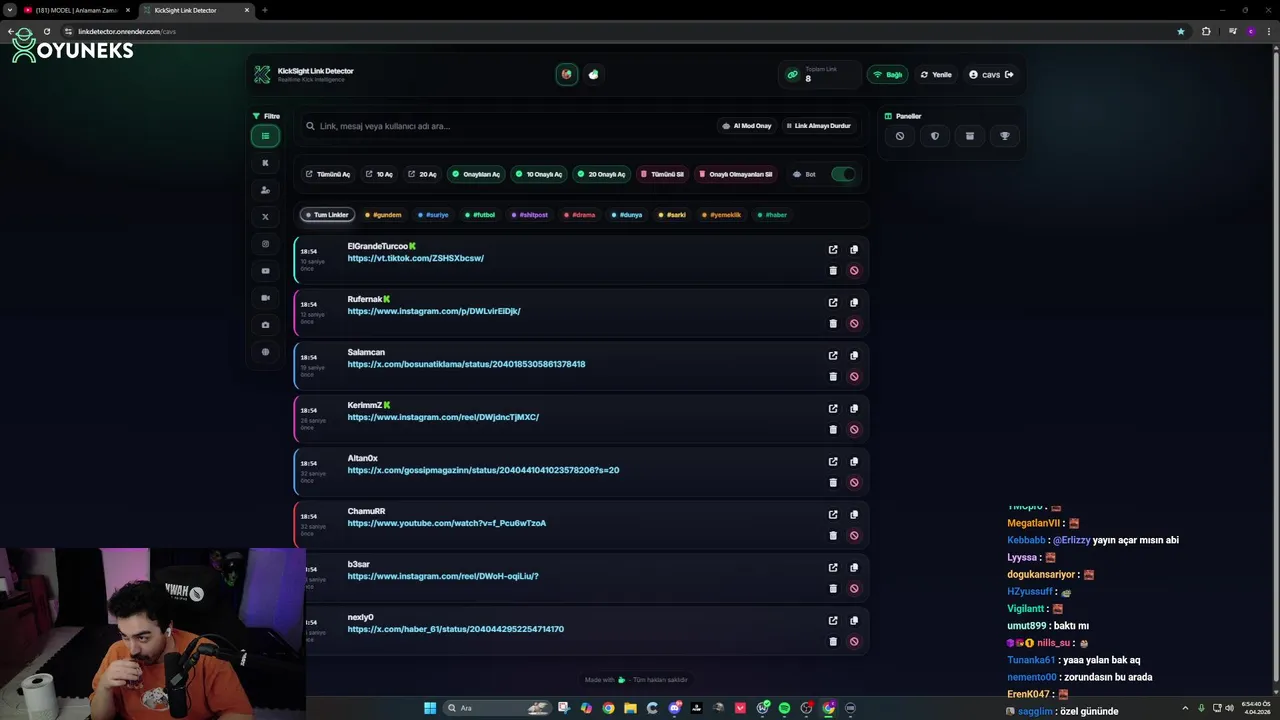Toggle AI Mod Onay
This screenshot has width=1280, height=720.
[746, 126]
